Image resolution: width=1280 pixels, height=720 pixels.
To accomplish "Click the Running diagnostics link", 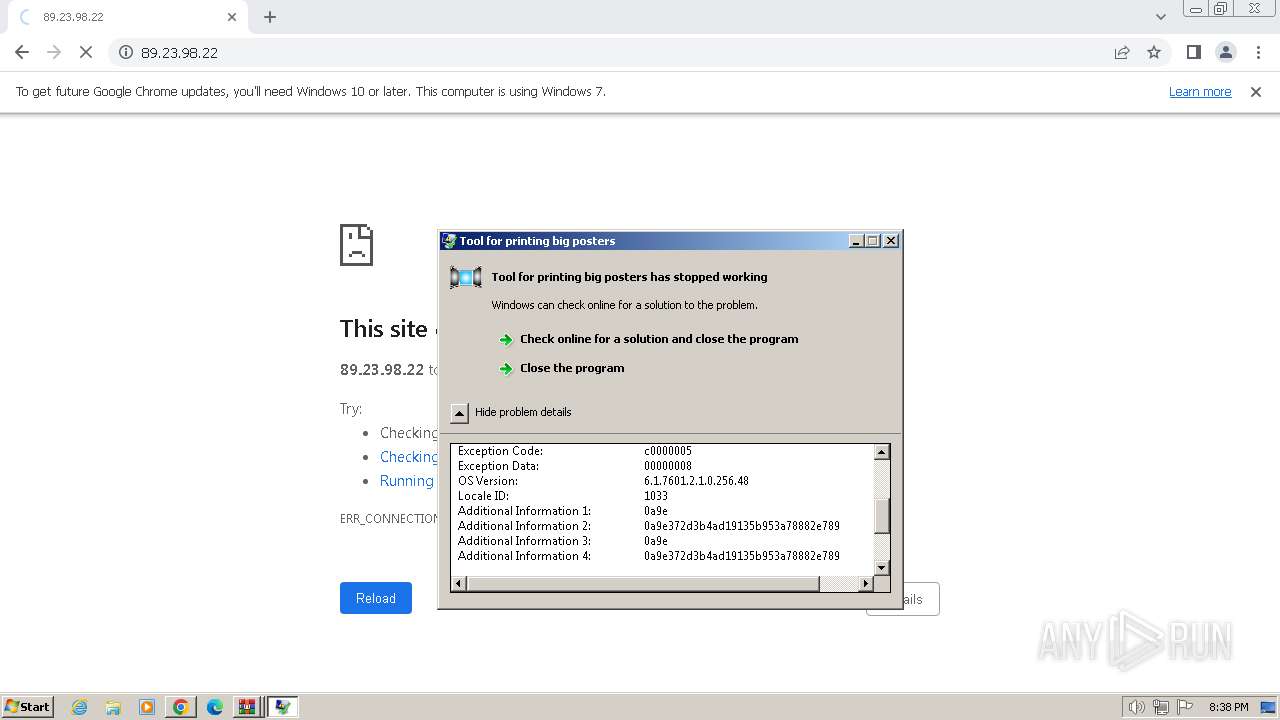I will tap(407, 480).
